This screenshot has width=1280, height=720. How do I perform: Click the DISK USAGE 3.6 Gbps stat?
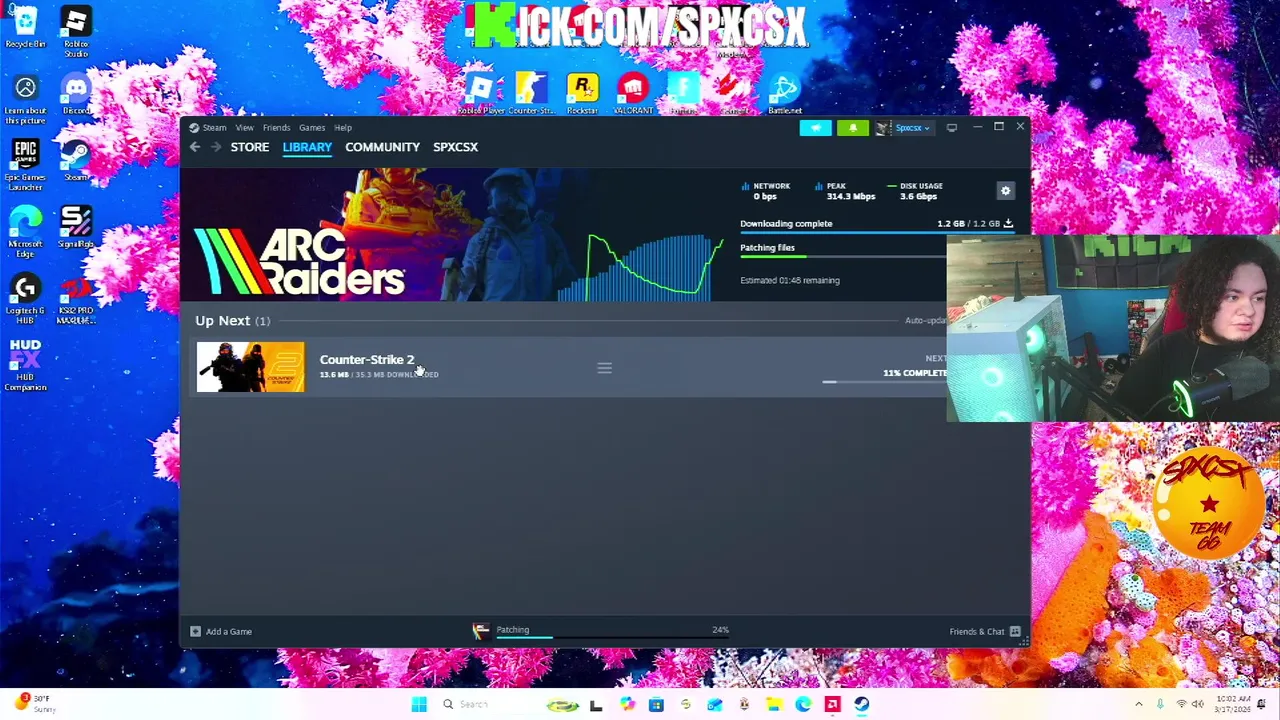click(x=914, y=191)
